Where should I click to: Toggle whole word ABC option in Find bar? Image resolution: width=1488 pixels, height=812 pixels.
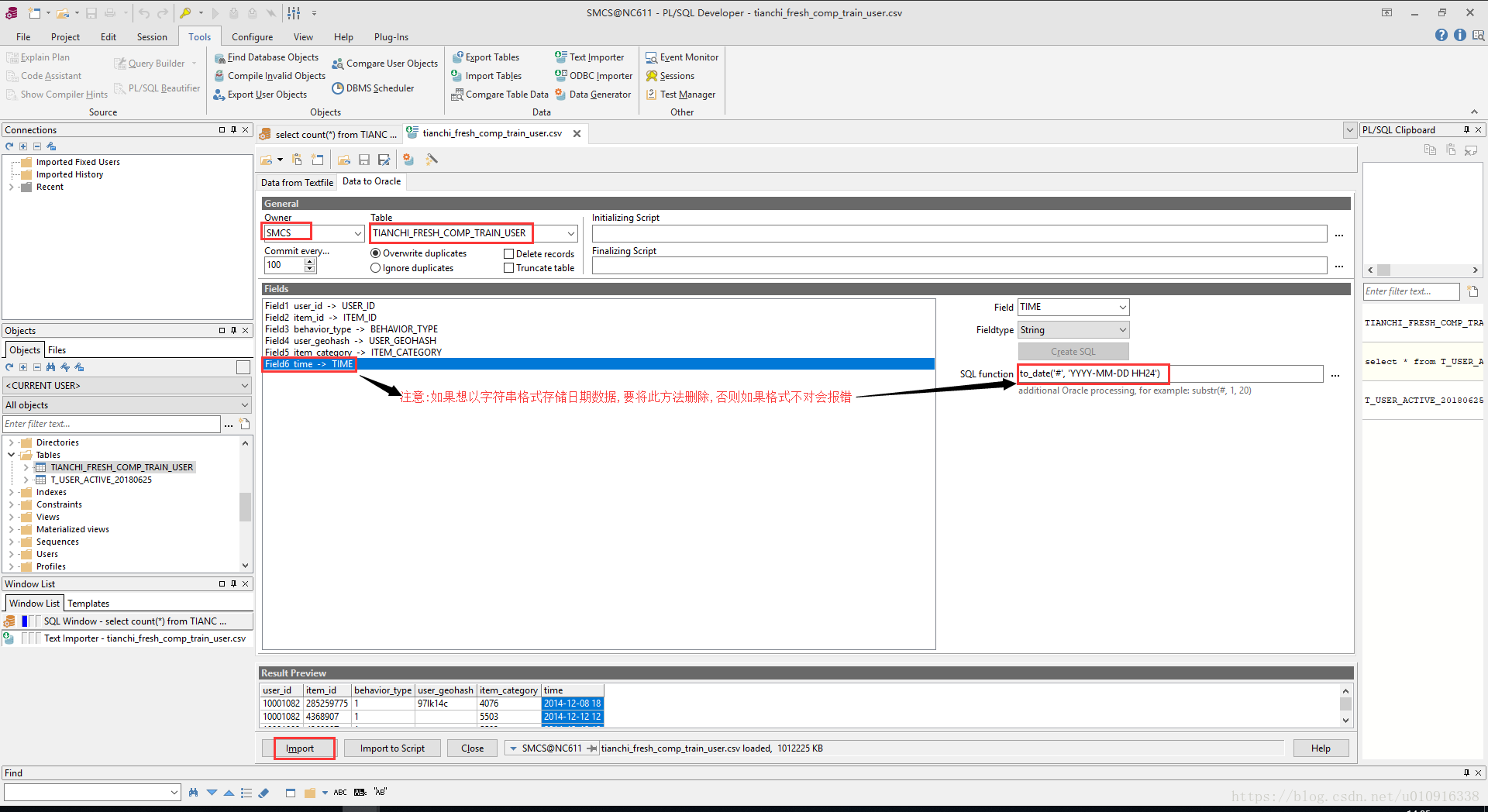340,793
